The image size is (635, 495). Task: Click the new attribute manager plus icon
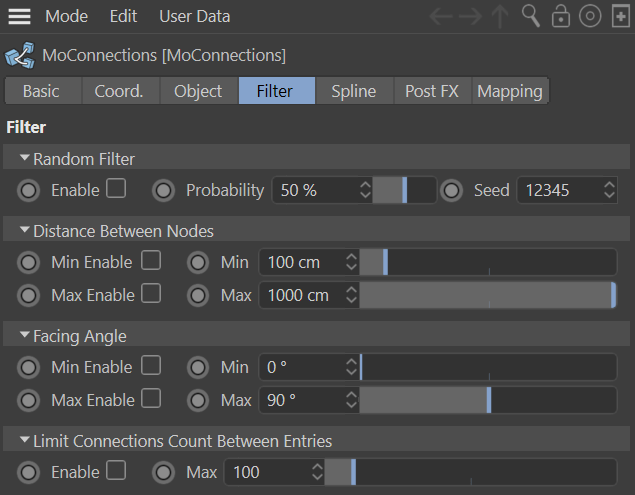coord(620,17)
